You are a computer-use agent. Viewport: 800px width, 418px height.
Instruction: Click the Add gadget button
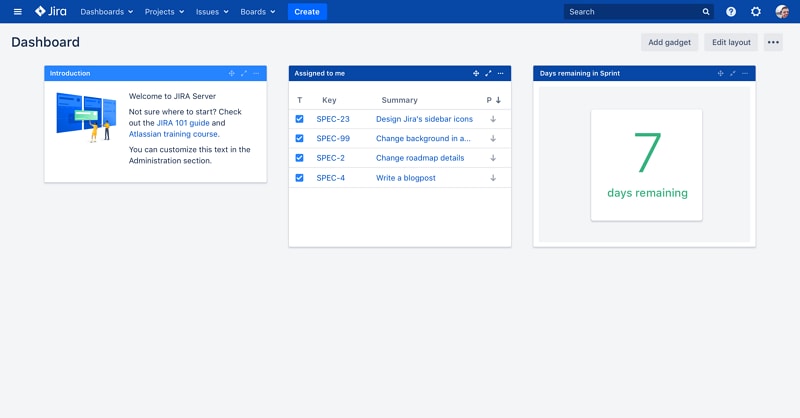click(x=669, y=42)
